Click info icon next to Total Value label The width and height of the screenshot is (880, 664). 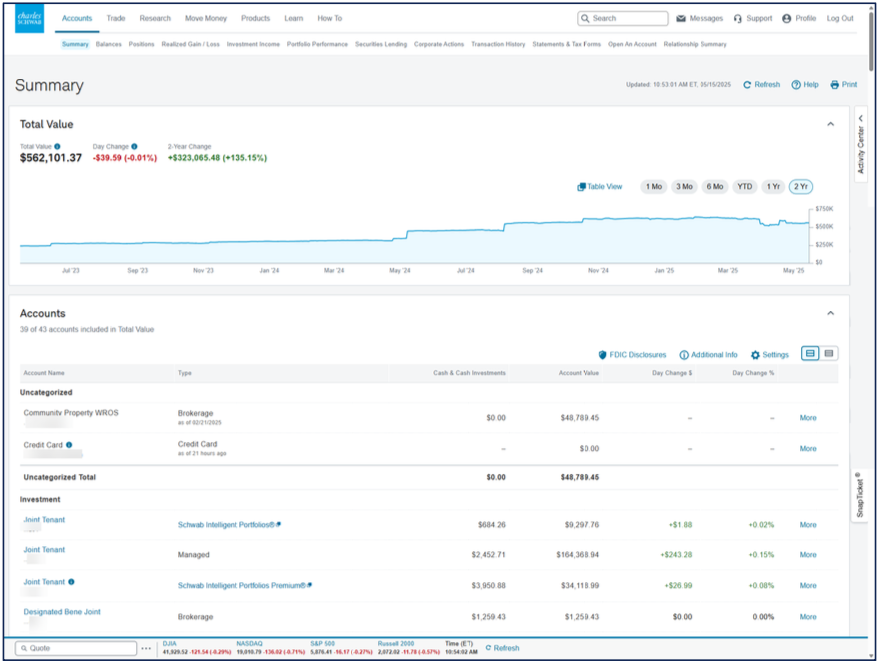57,146
